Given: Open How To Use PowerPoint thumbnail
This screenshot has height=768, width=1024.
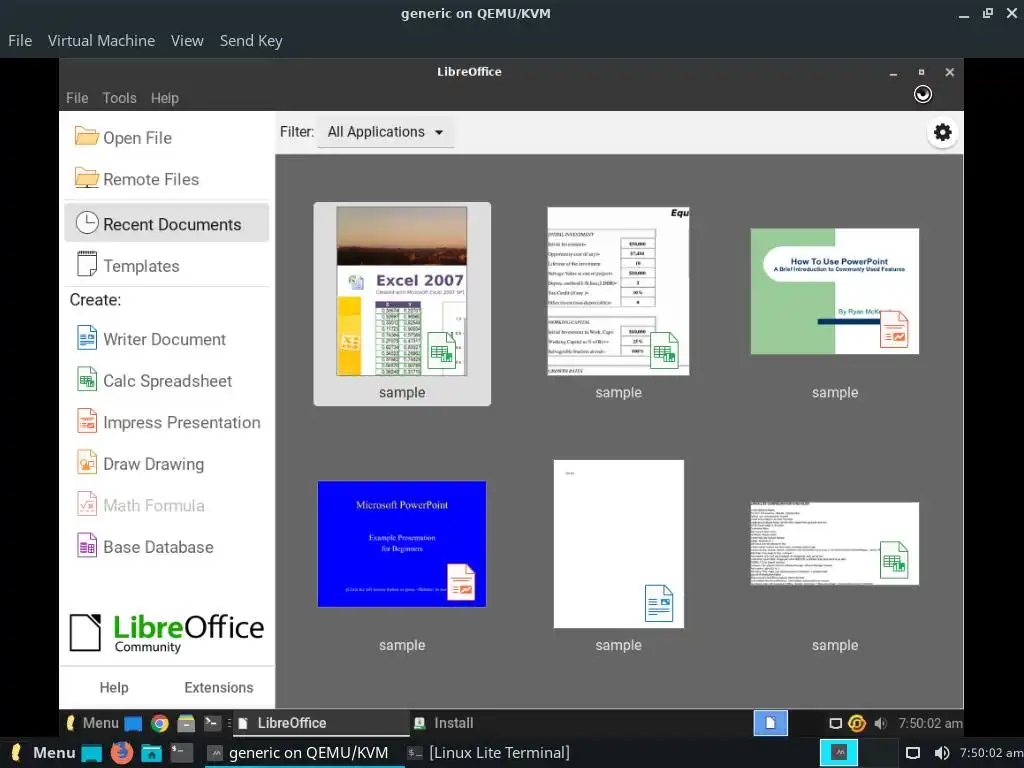Looking at the screenshot, I should [835, 291].
